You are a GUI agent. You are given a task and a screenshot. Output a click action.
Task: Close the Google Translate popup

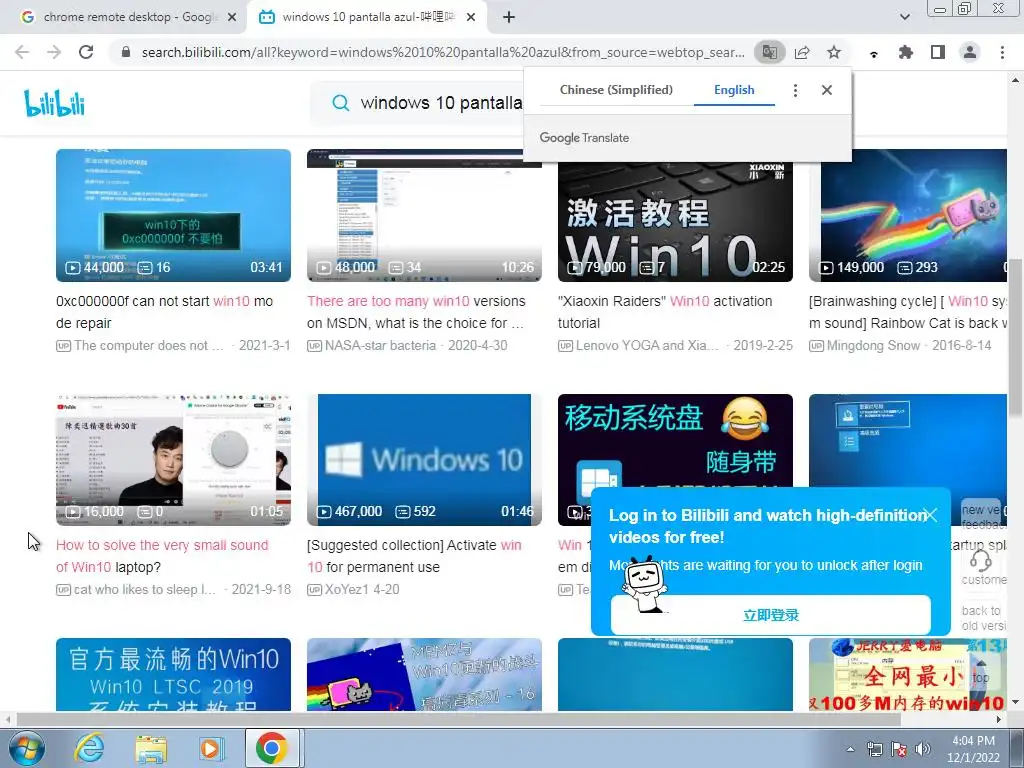[x=827, y=90]
